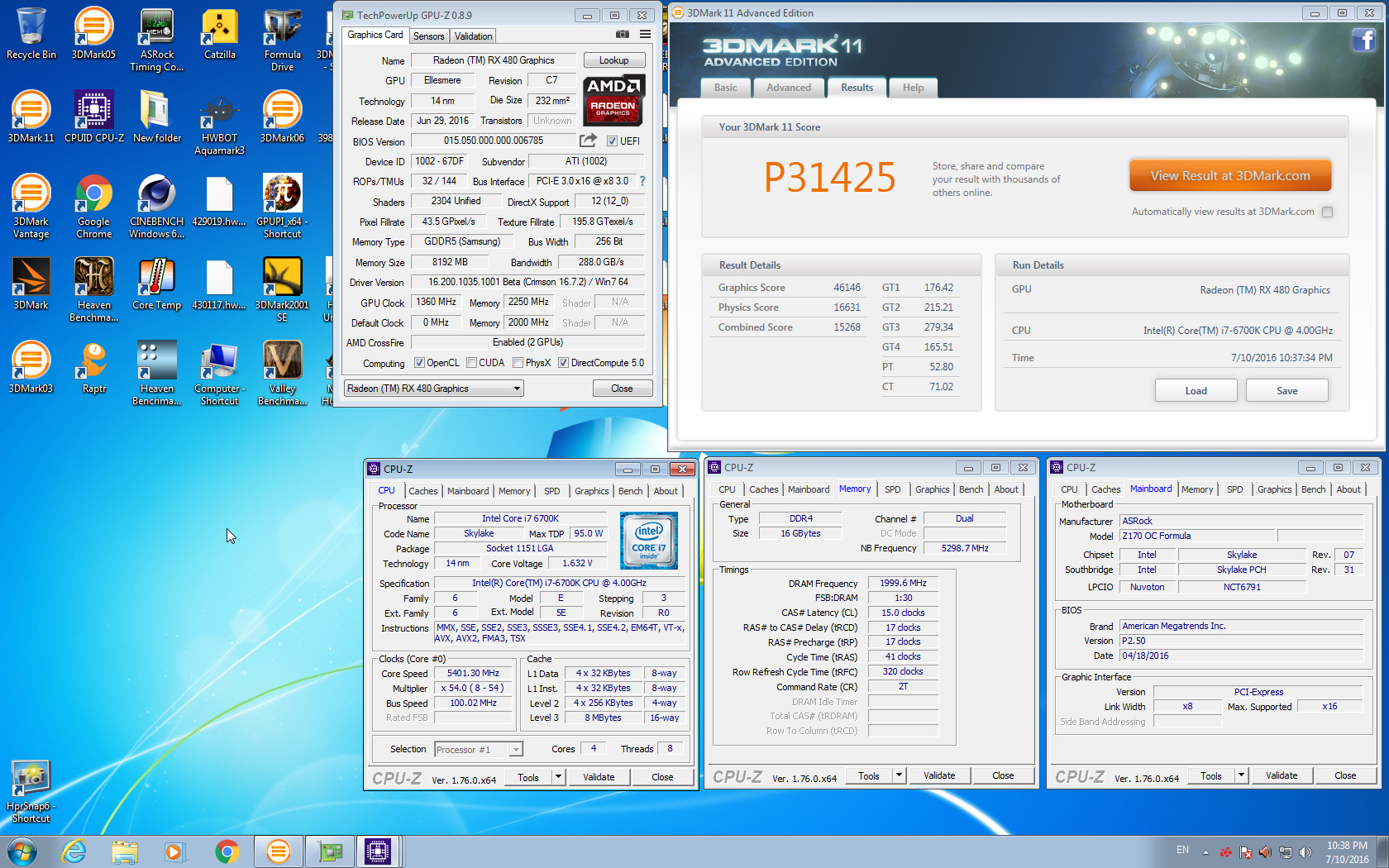Show hidden system tray icons arrow

[1205, 851]
